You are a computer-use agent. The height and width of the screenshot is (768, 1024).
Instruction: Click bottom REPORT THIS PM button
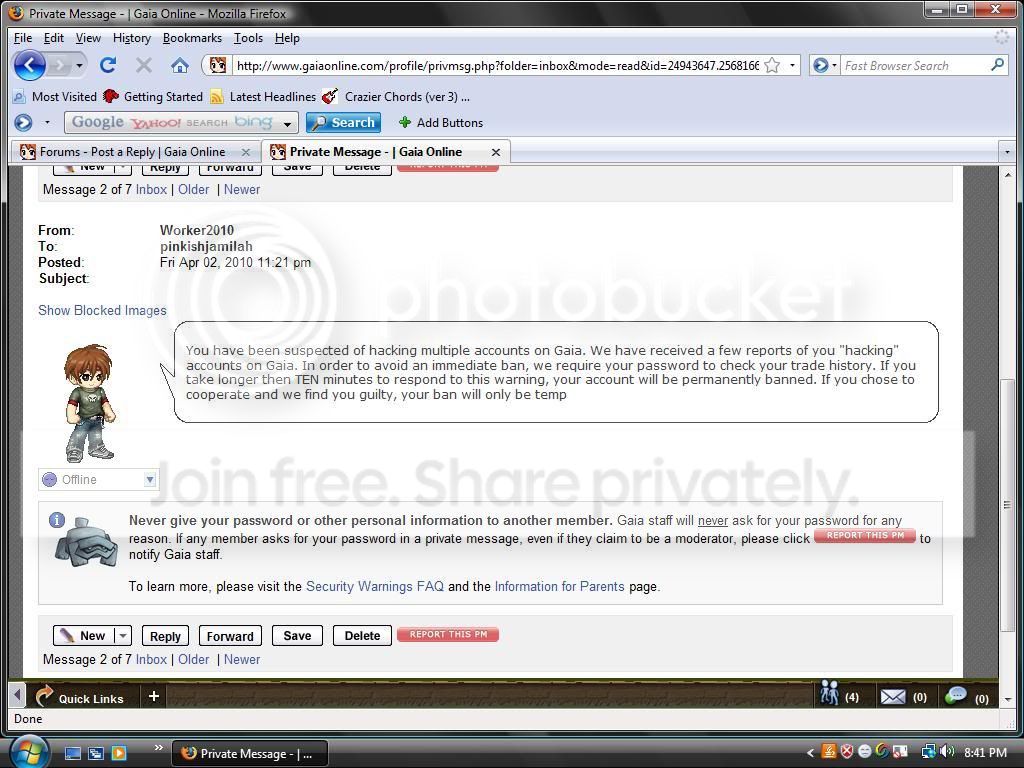[x=448, y=634]
